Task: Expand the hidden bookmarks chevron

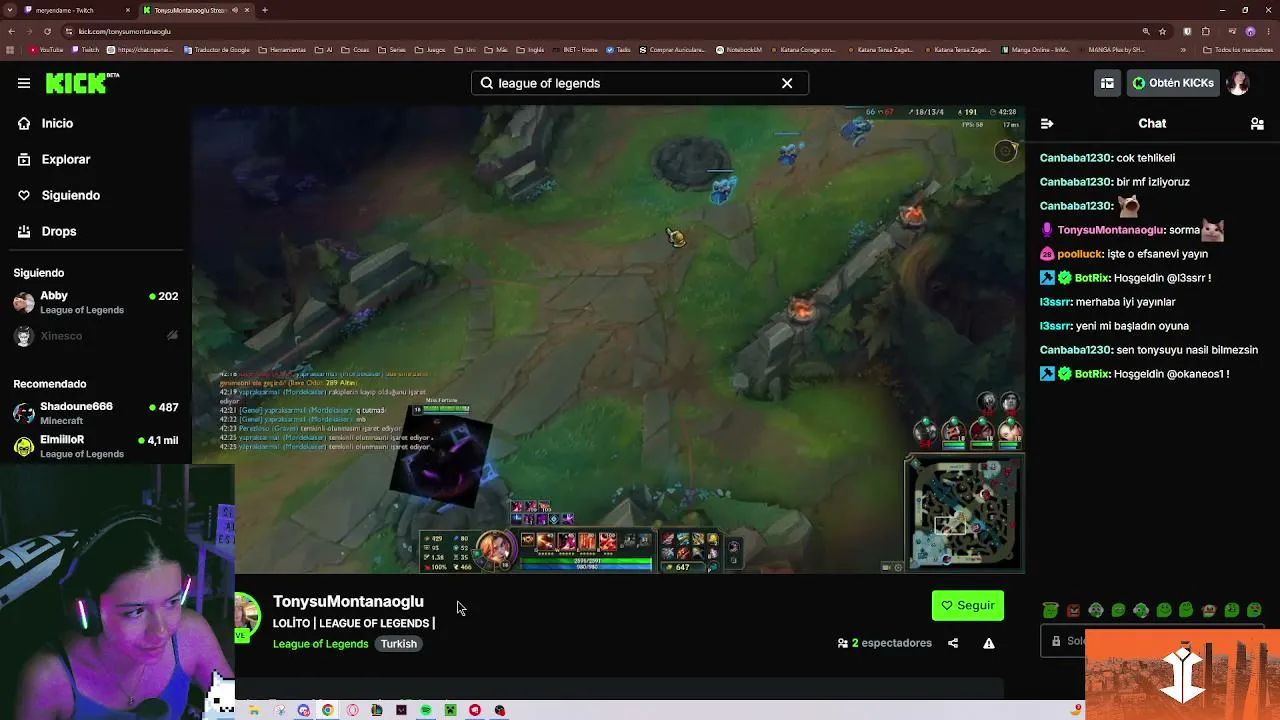Action: pyautogui.click(x=1183, y=50)
